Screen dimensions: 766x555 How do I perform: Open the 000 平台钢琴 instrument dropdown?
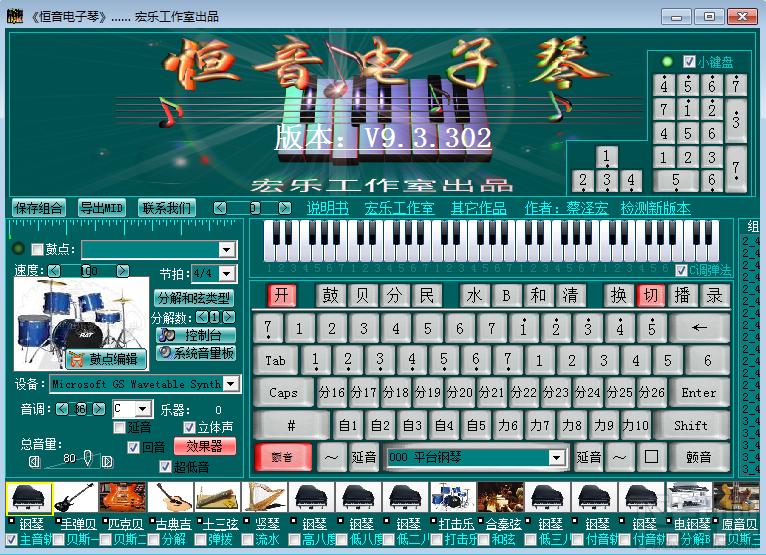coord(556,457)
